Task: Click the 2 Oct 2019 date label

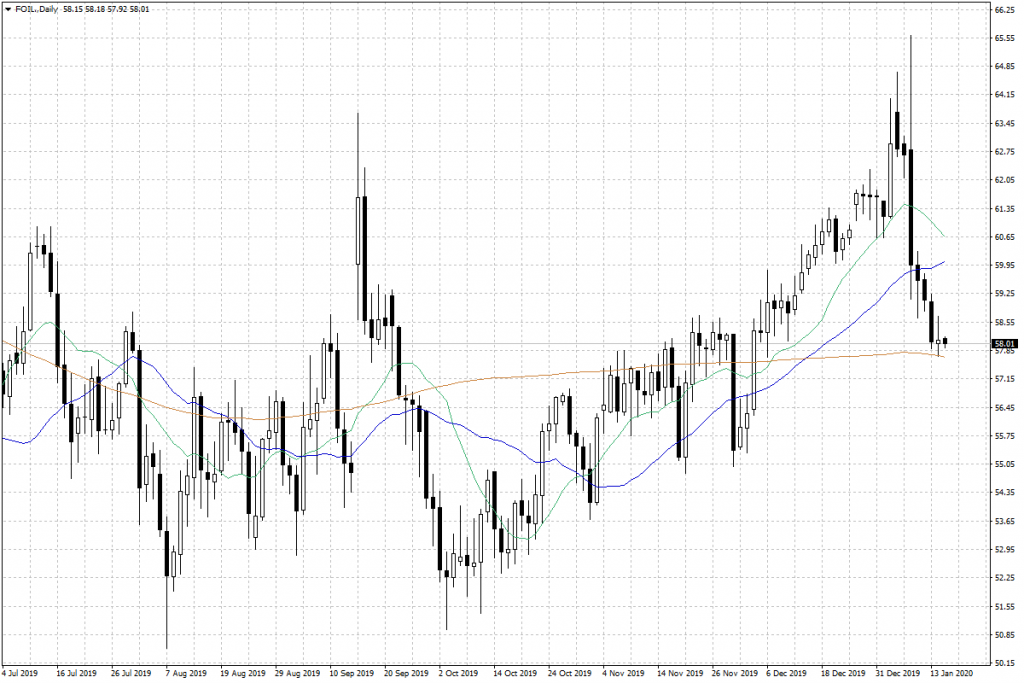Action: click(x=458, y=673)
